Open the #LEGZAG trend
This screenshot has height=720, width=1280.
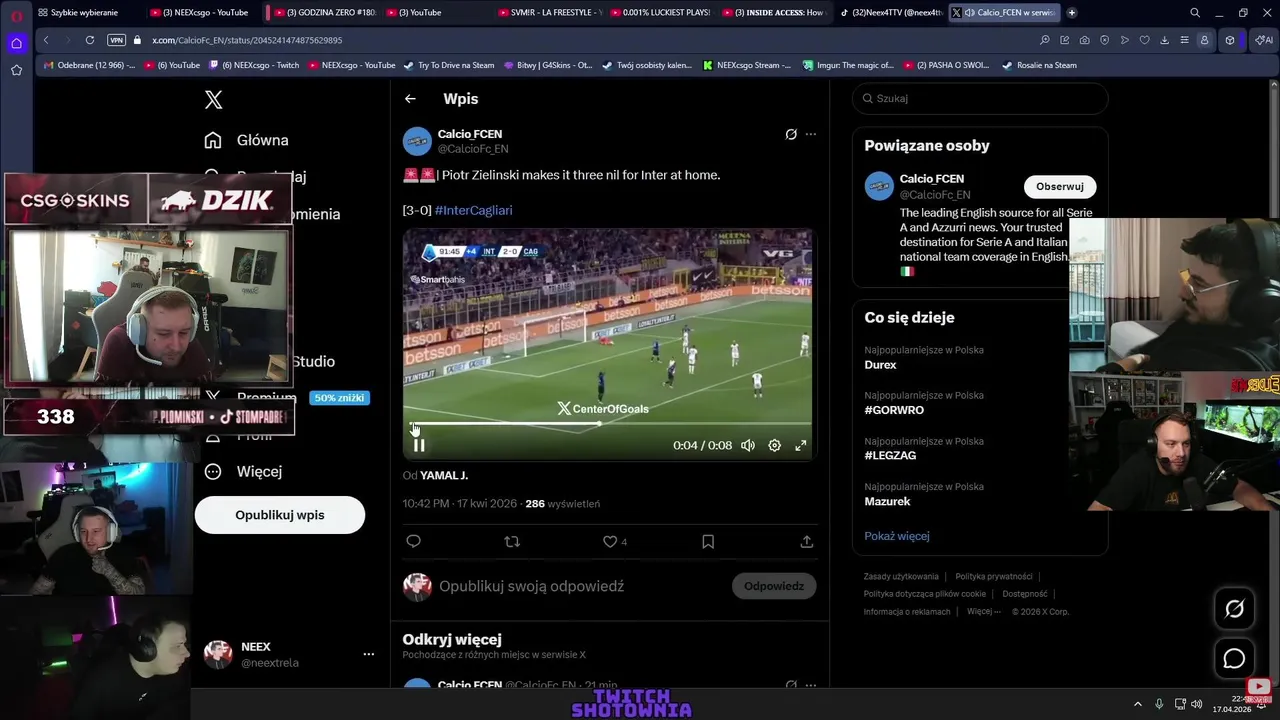point(890,455)
